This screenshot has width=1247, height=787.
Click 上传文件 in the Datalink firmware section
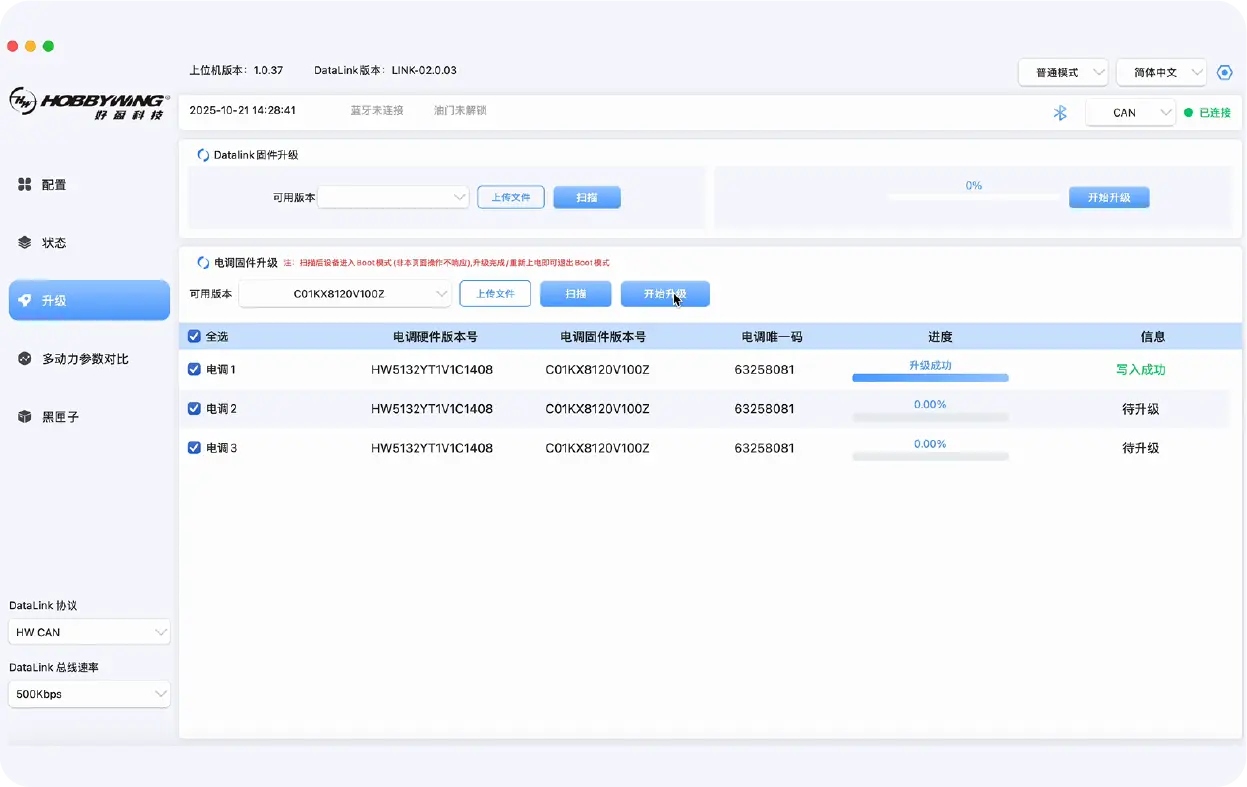tap(510, 197)
